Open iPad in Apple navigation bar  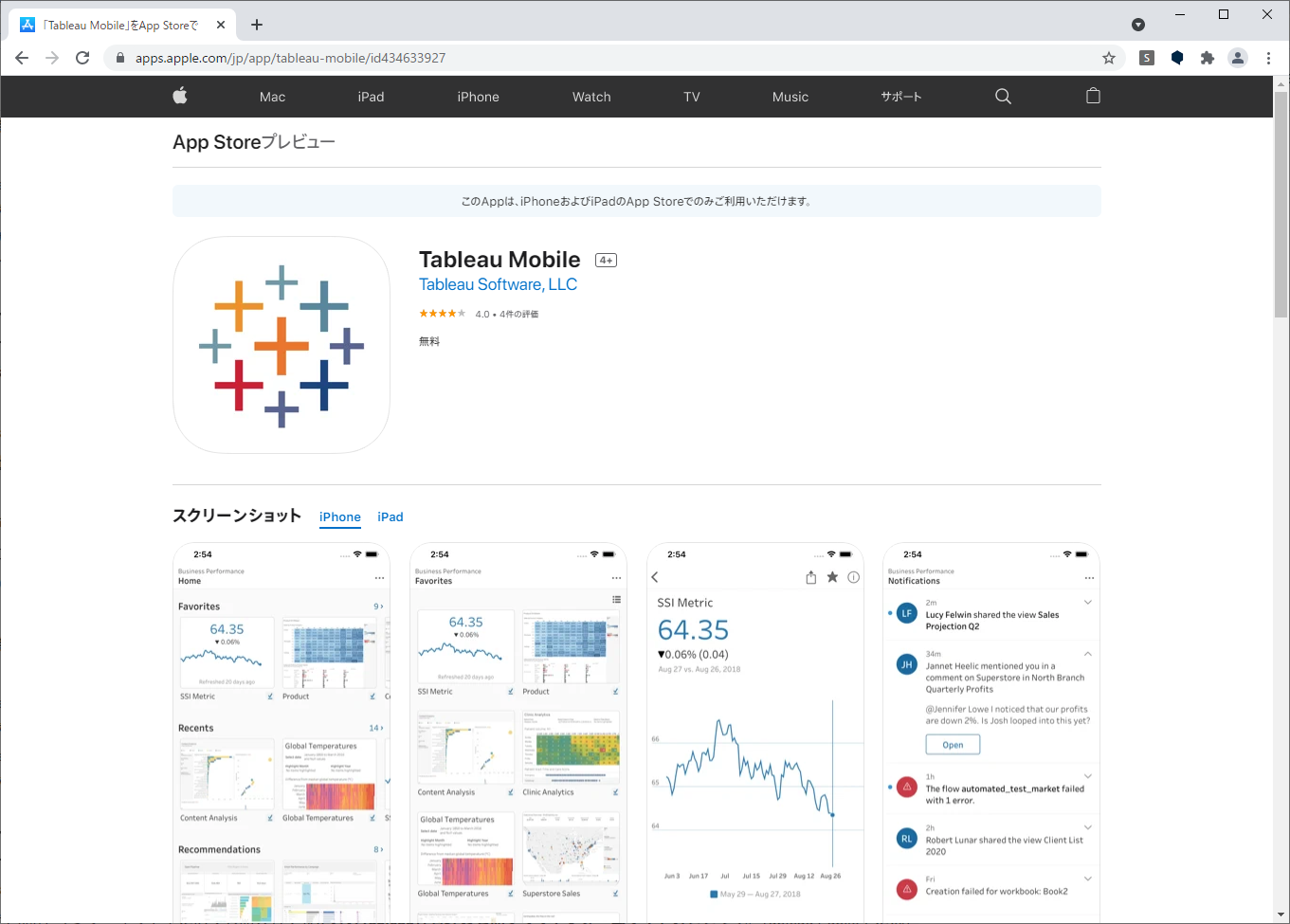(371, 97)
